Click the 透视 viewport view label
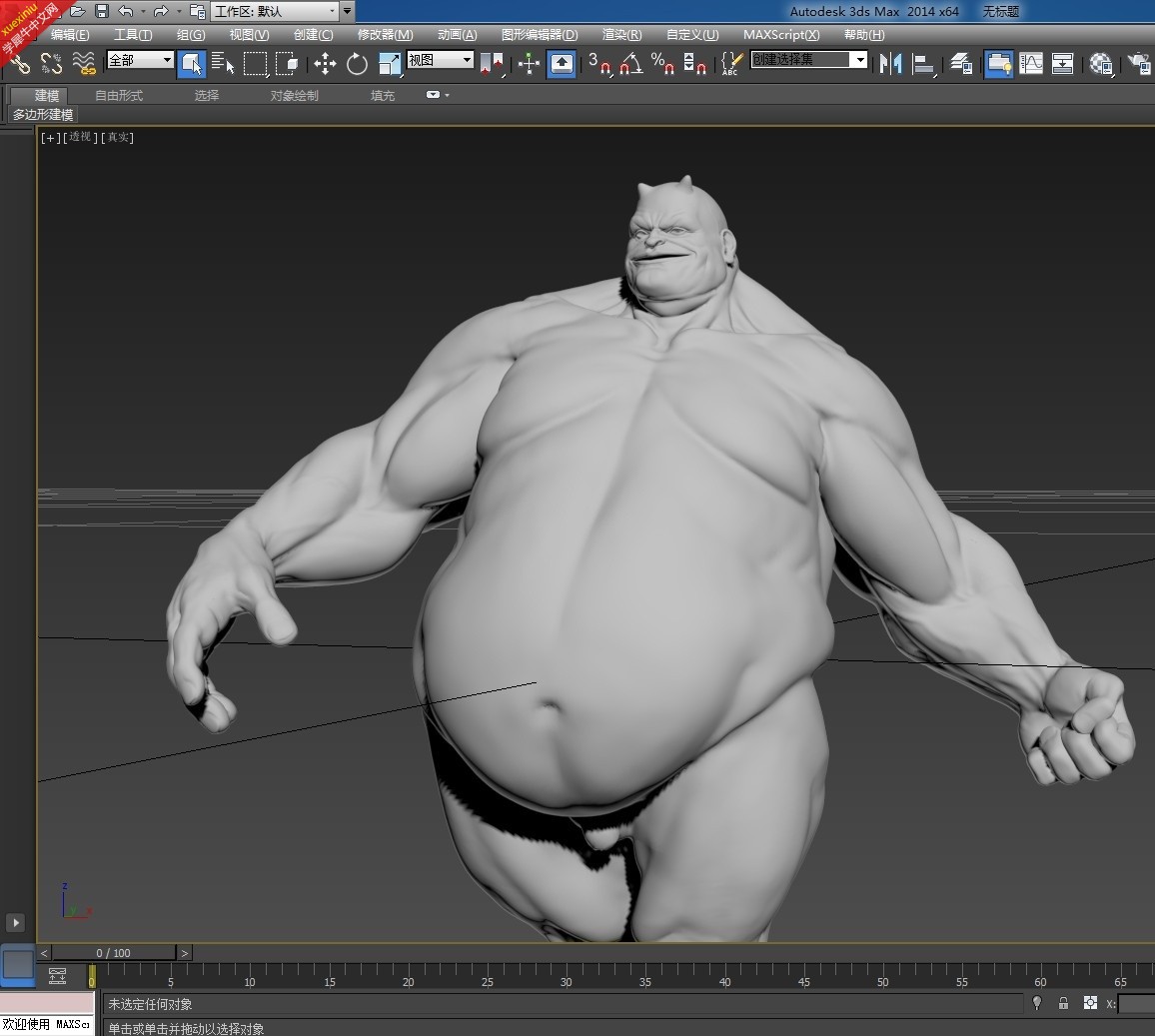 (80, 137)
